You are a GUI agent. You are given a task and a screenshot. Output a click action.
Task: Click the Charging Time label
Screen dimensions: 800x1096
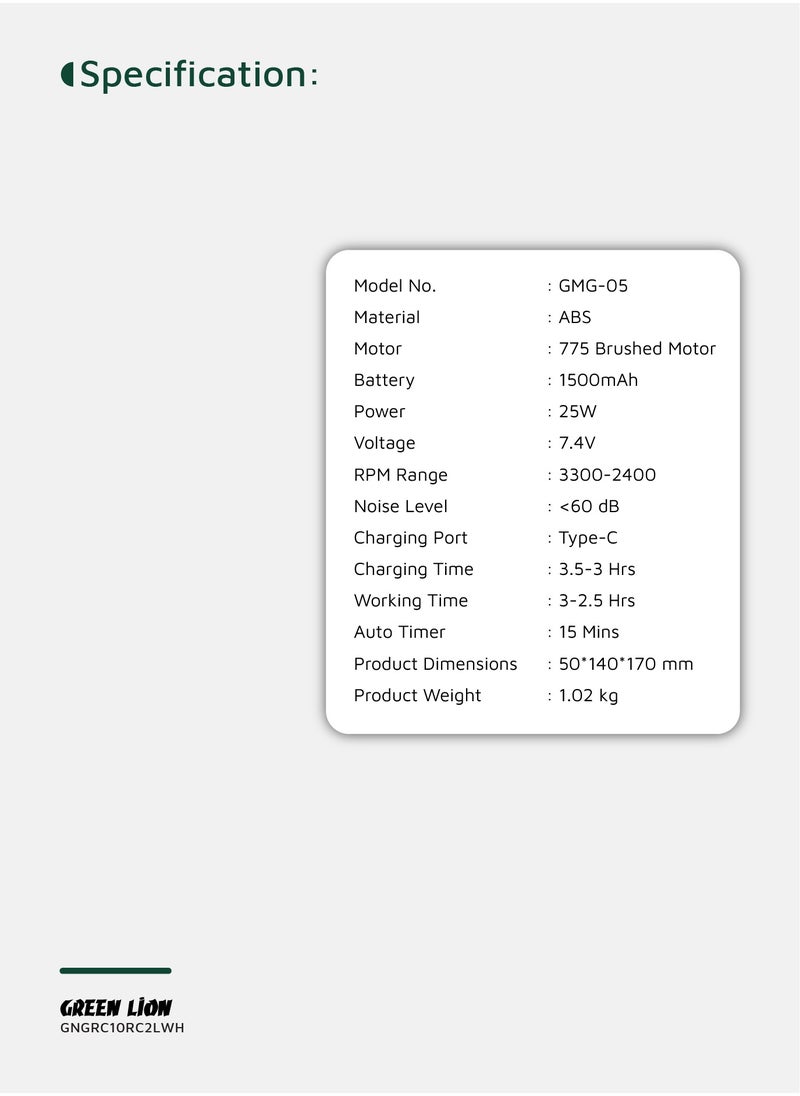point(414,570)
